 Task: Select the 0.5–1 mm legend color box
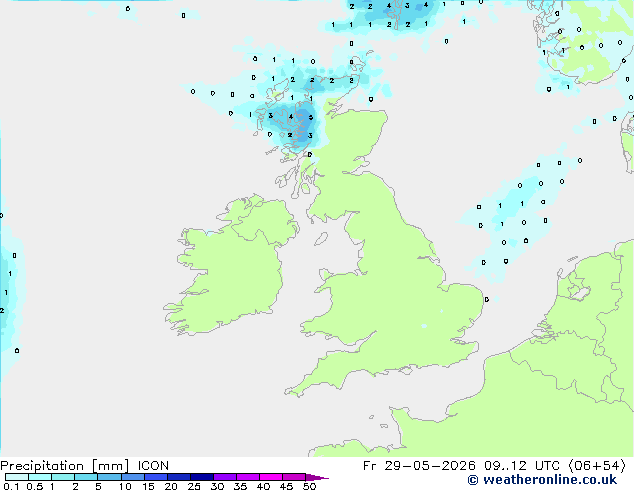point(40,477)
